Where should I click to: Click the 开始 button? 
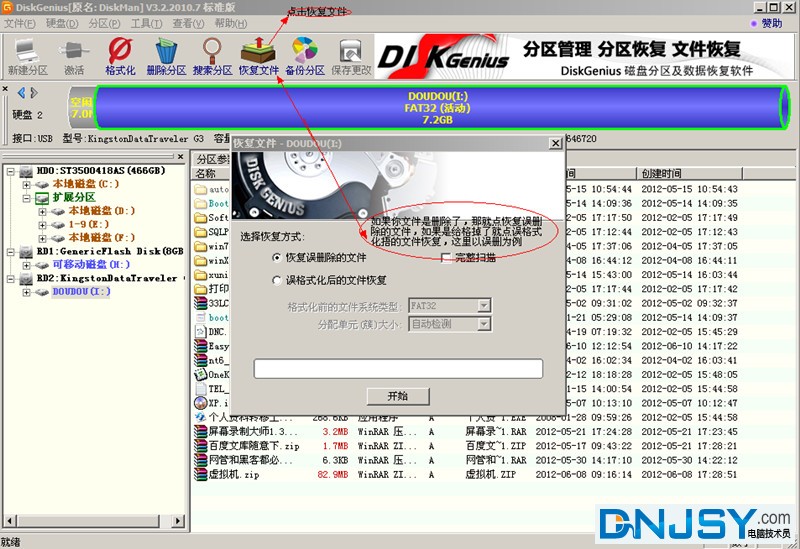tap(398, 396)
